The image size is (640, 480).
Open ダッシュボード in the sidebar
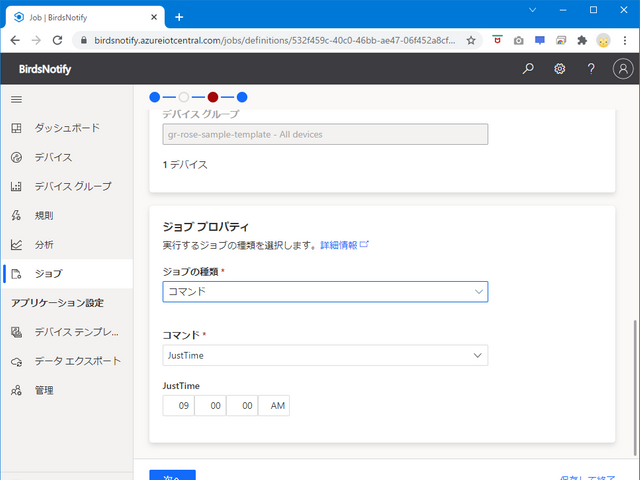click(x=67, y=128)
